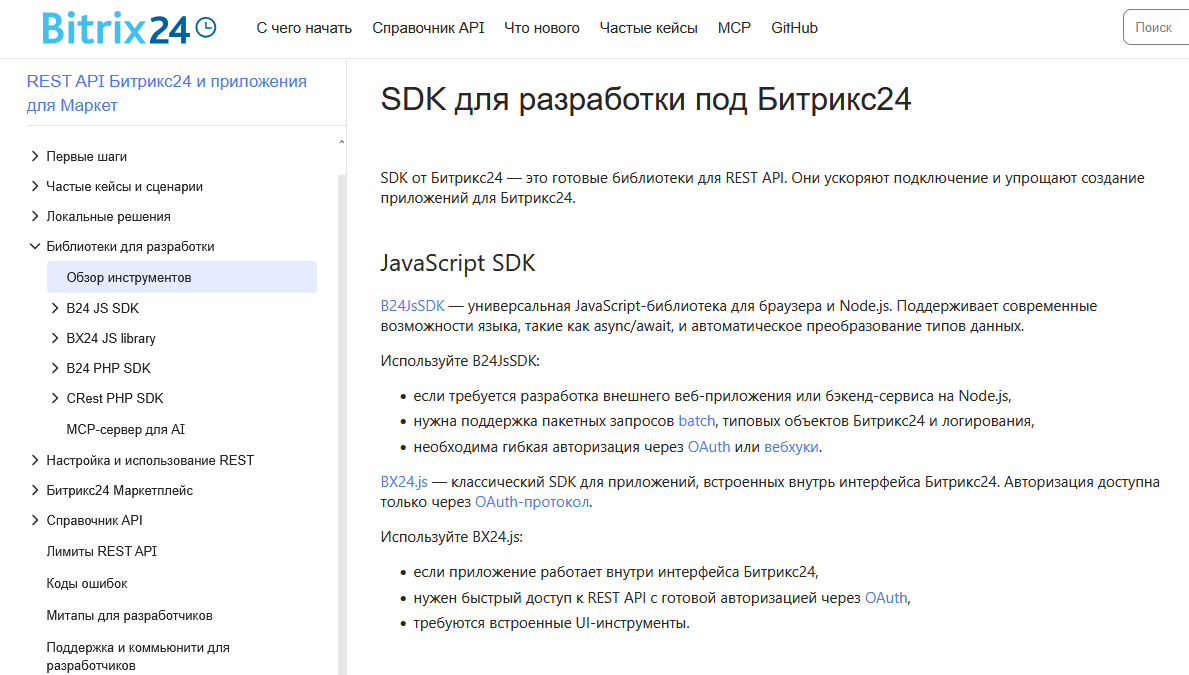Screen dimensions: 1189x675
Task: Select 'Обзор инструментов' in sidebar
Action: coord(182,278)
